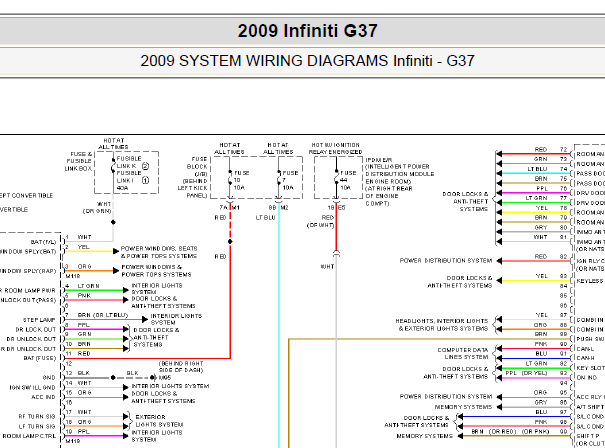Select "HOT W/ IGNITION RELAY ENERGIZED" text
The height and width of the screenshot is (448, 605).
[x=335, y=149]
